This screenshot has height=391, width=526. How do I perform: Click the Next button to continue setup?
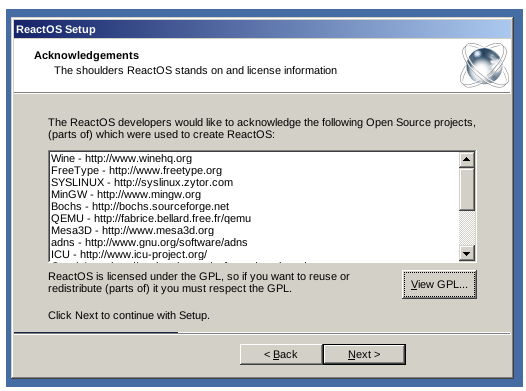(364, 354)
